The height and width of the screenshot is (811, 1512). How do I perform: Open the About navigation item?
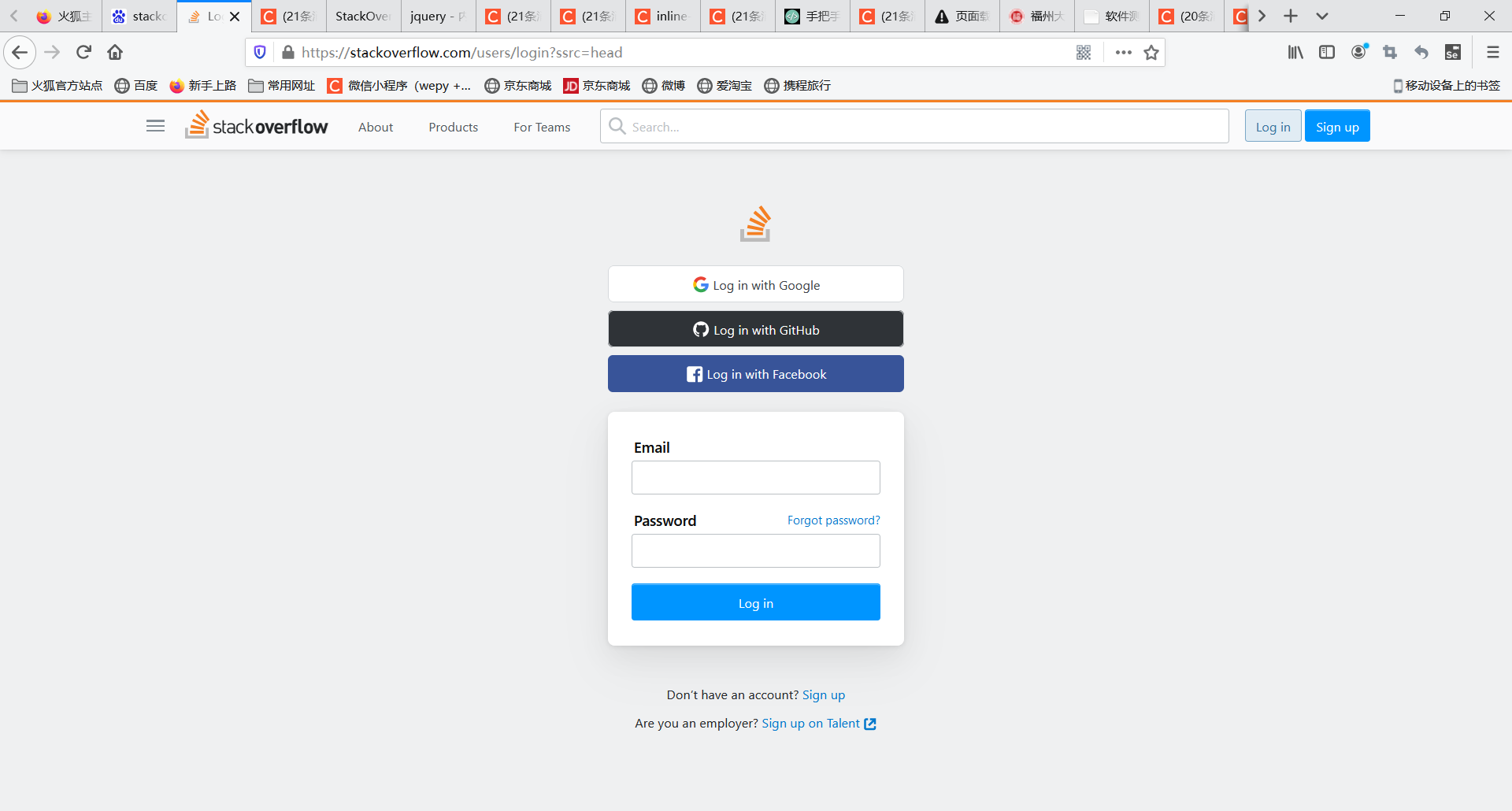[x=376, y=127]
